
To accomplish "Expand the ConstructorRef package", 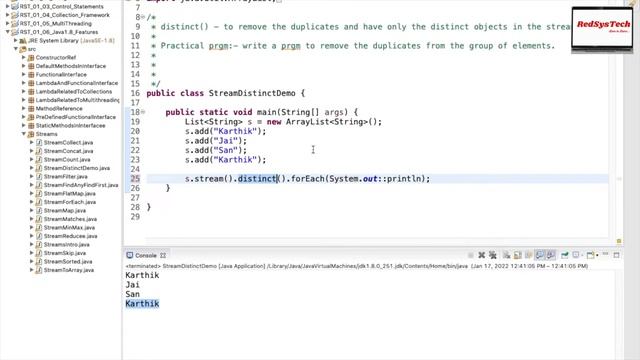I will pos(24,58).
